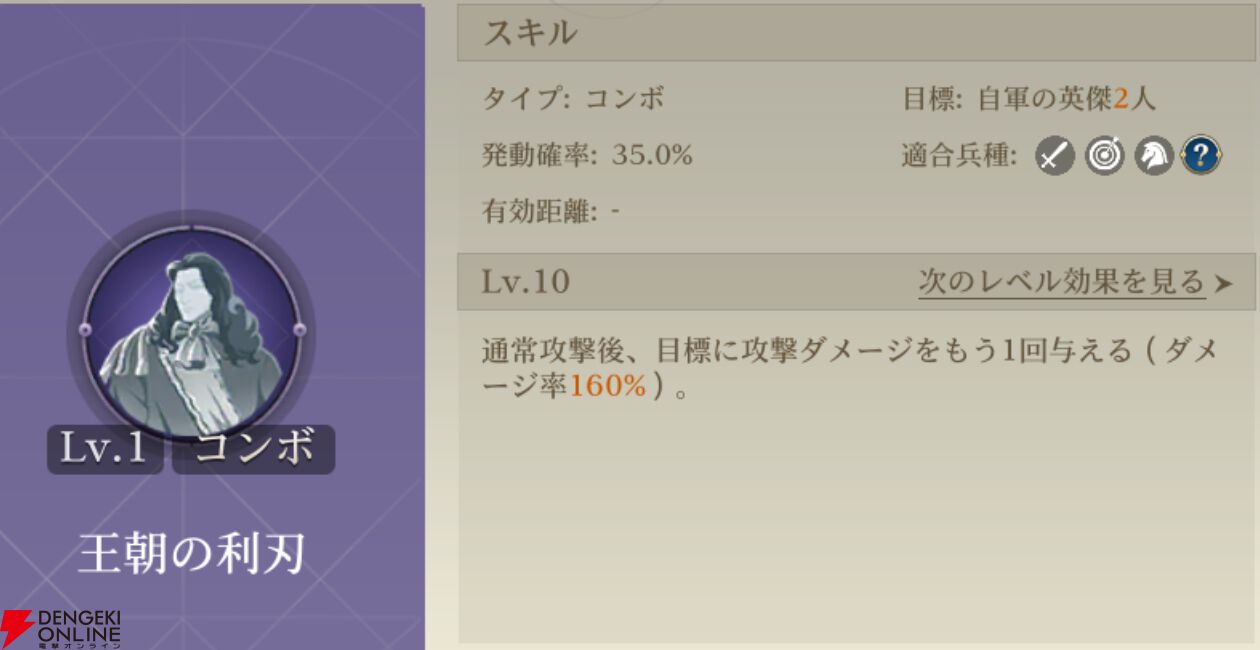
Task: Click the skill name 王朝の利刃
Action: pos(191,553)
